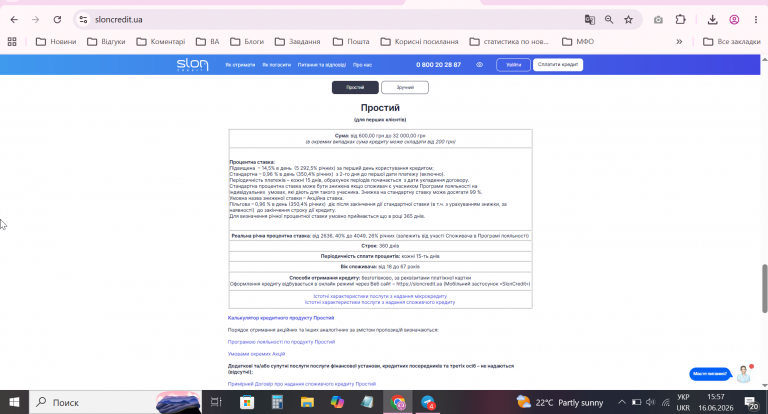
Task: Open Microsoft Store from the taskbar
Action: [x=247, y=402]
